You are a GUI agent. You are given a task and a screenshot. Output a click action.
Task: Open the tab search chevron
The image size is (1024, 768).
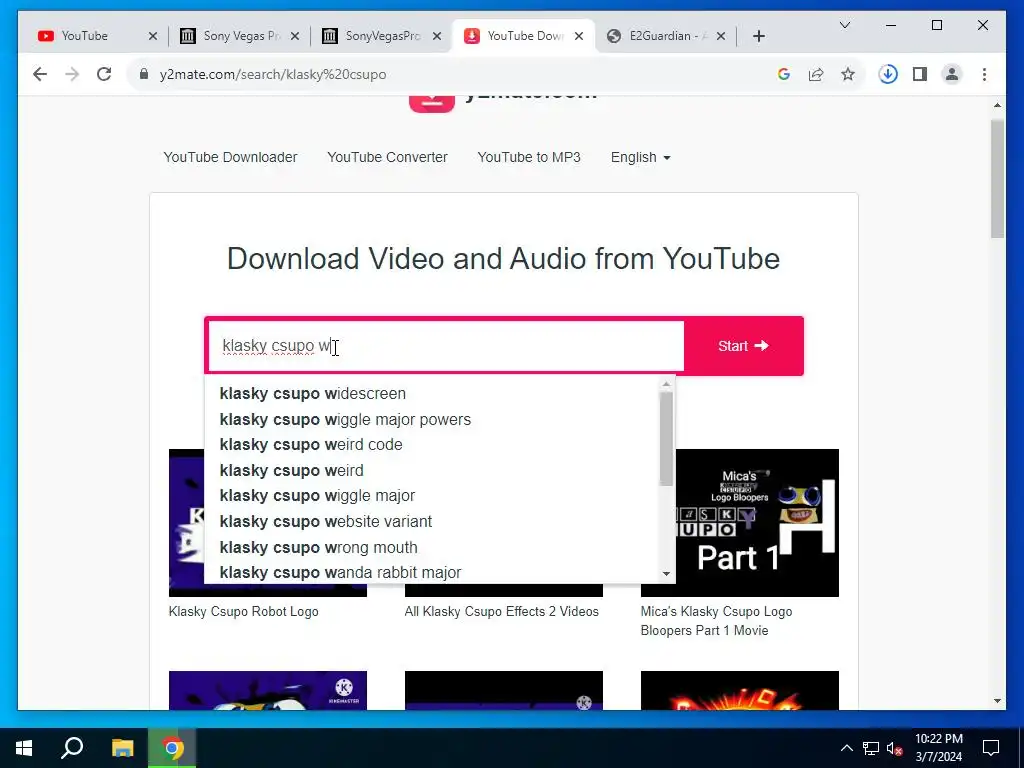[x=844, y=25]
